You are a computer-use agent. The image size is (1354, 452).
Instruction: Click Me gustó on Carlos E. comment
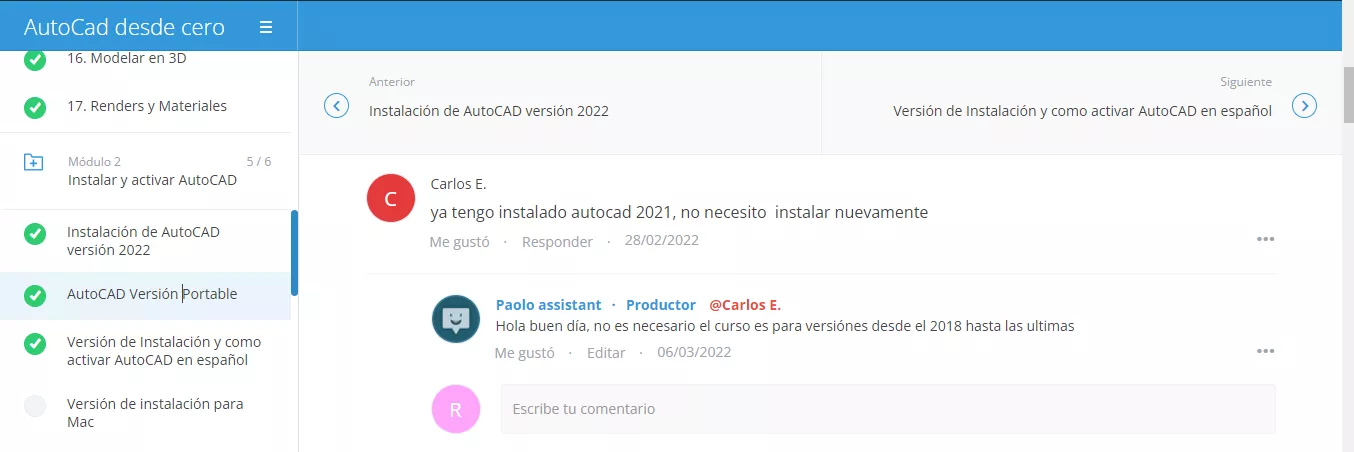[460, 242]
